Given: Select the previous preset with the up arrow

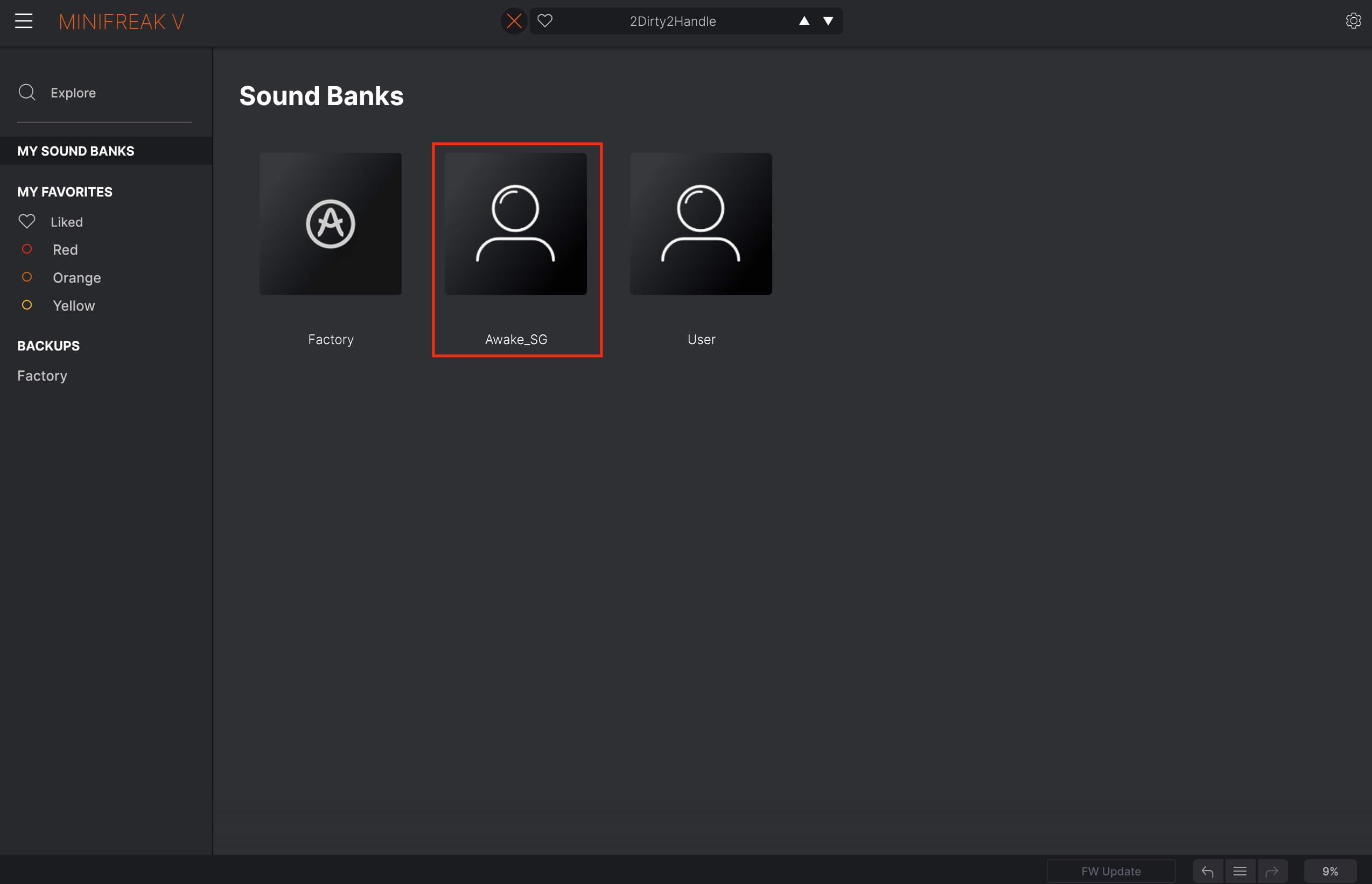Looking at the screenshot, I should pyautogui.click(x=804, y=20).
